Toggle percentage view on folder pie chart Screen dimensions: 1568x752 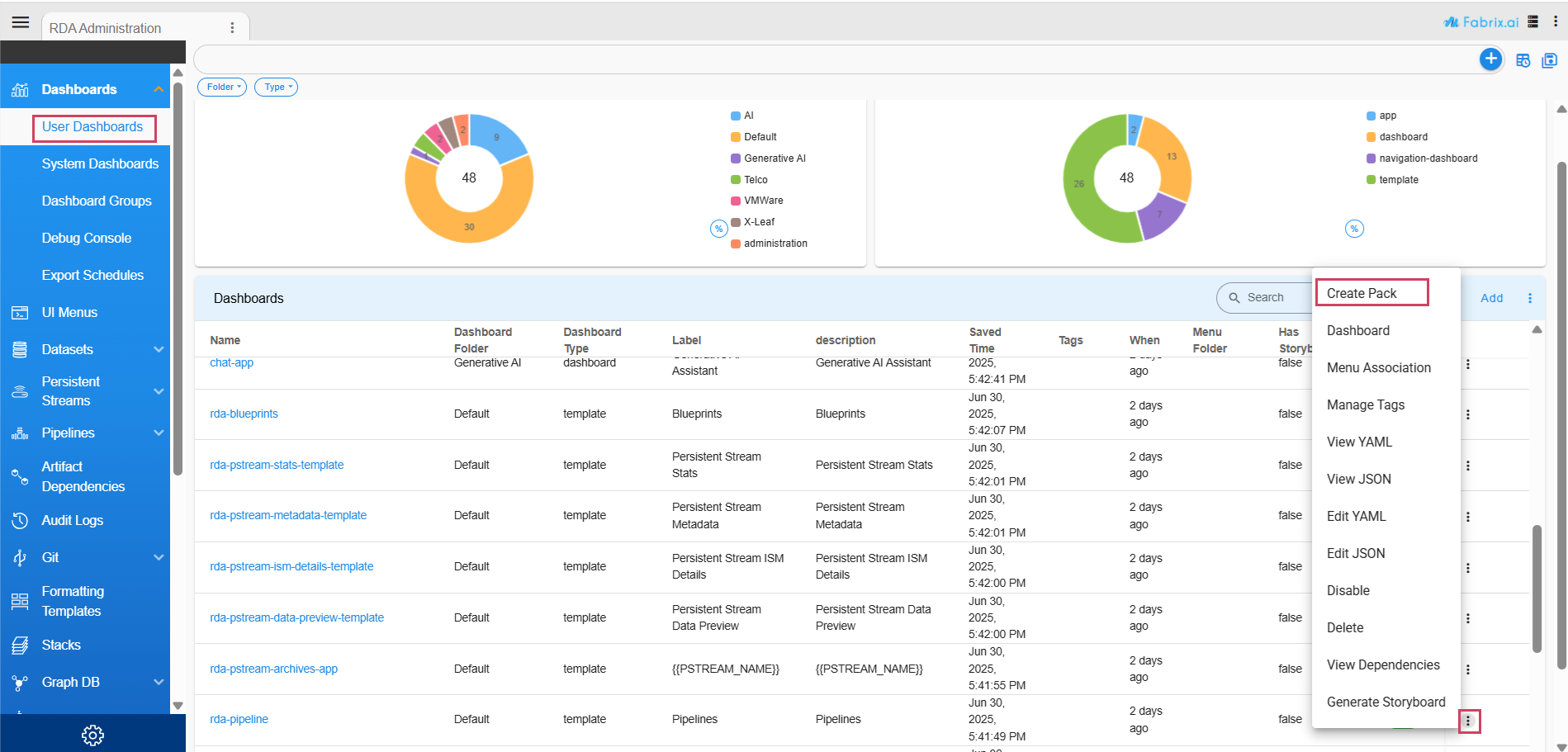tap(718, 229)
